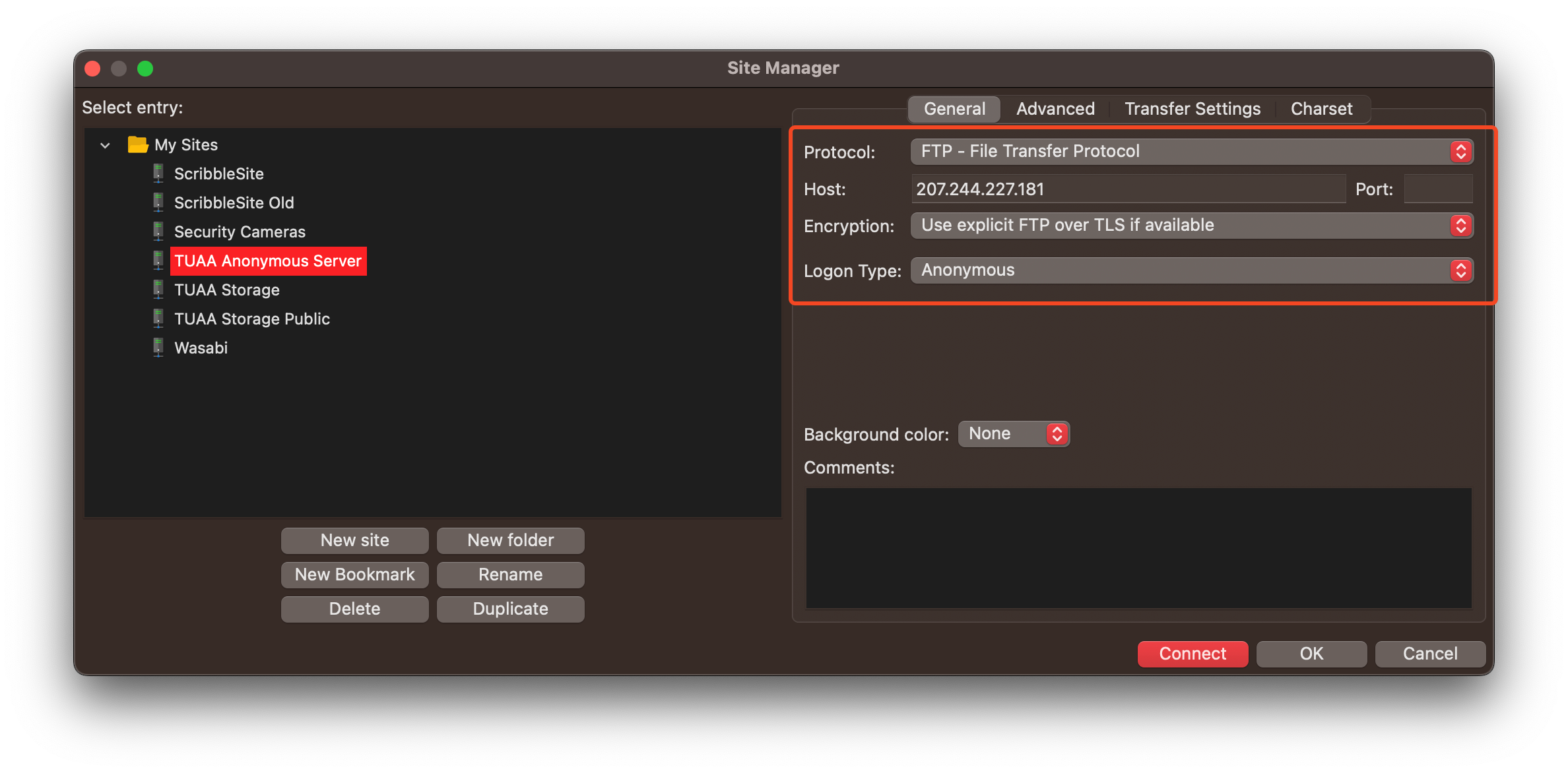Click the ScribbleSite Old server icon
Screen dimensions: 1568x773
[x=158, y=202]
